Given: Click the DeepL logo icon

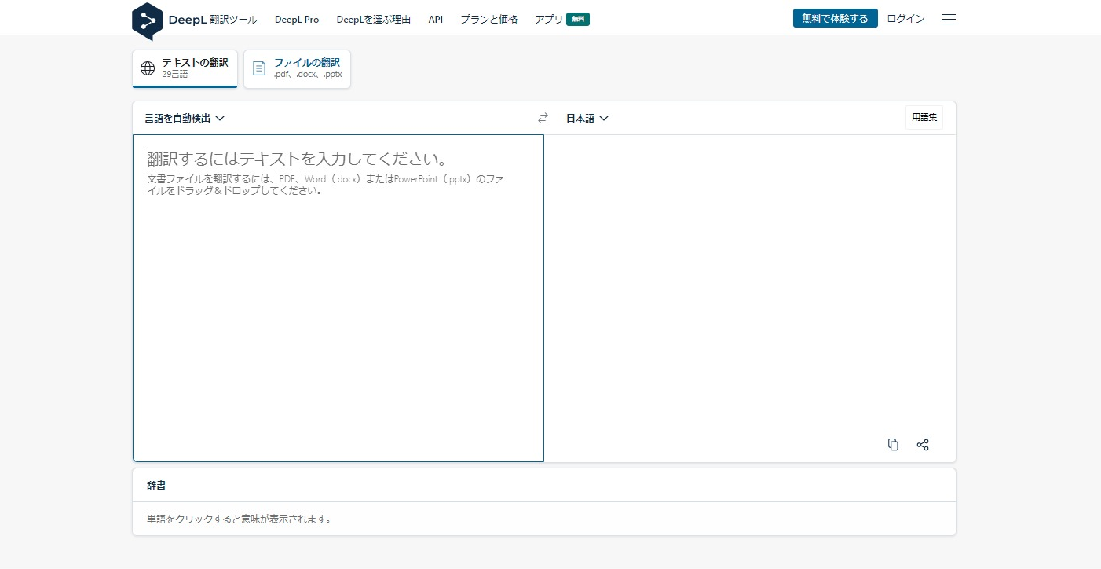Looking at the screenshot, I should tap(147, 19).
